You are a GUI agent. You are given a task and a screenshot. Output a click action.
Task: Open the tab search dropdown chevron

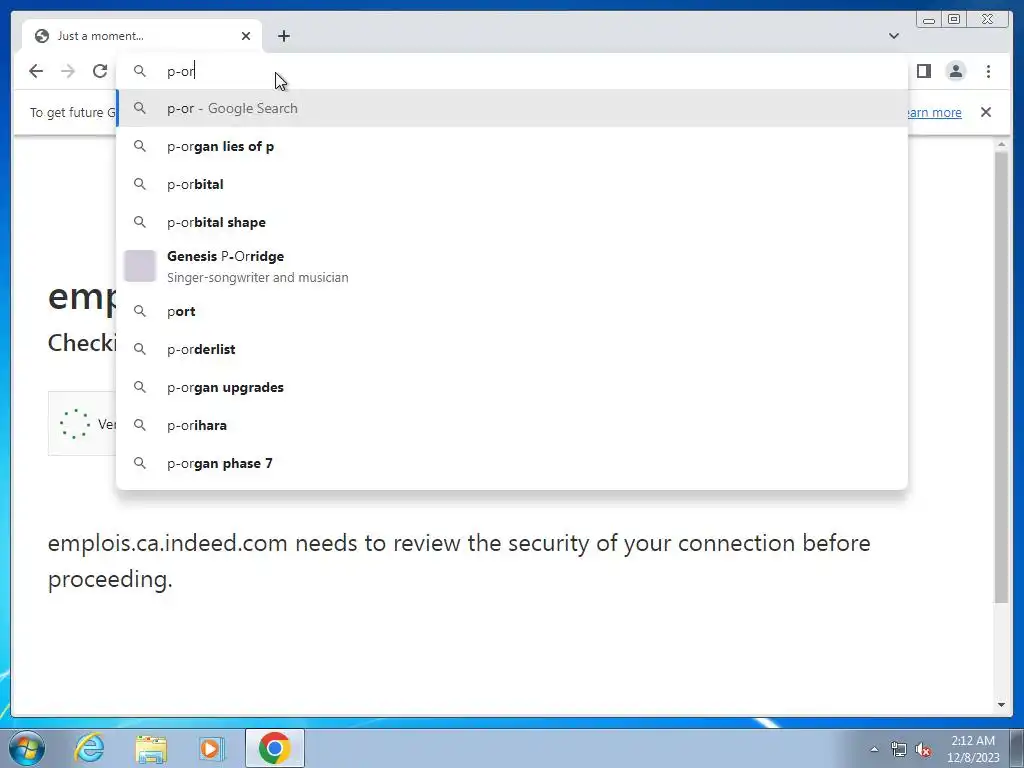point(893,36)
